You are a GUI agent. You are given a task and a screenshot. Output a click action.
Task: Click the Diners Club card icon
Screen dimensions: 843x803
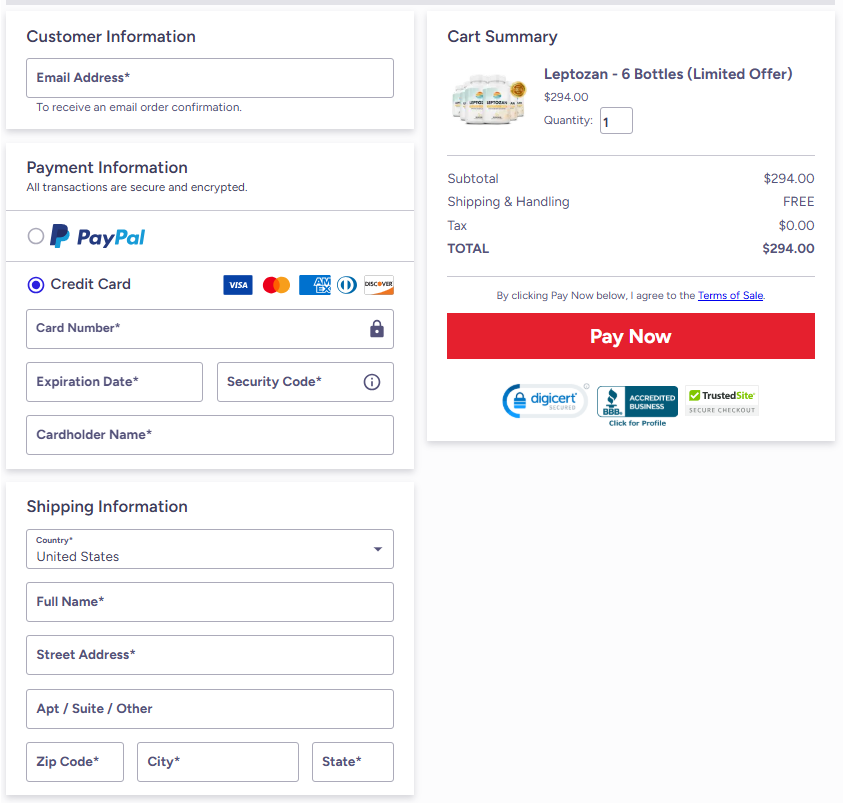(x=347, y=285)
